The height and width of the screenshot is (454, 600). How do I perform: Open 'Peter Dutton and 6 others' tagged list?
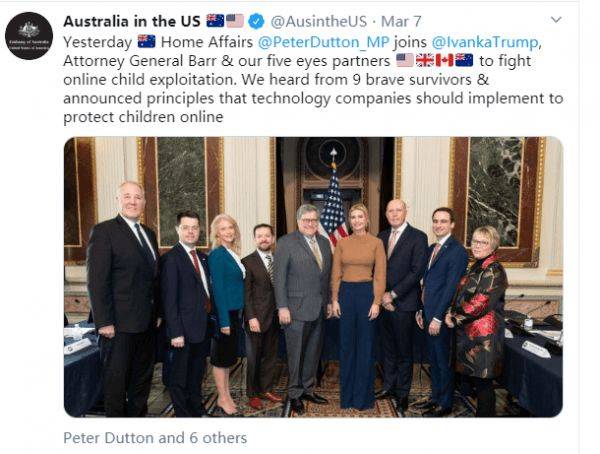155,438
